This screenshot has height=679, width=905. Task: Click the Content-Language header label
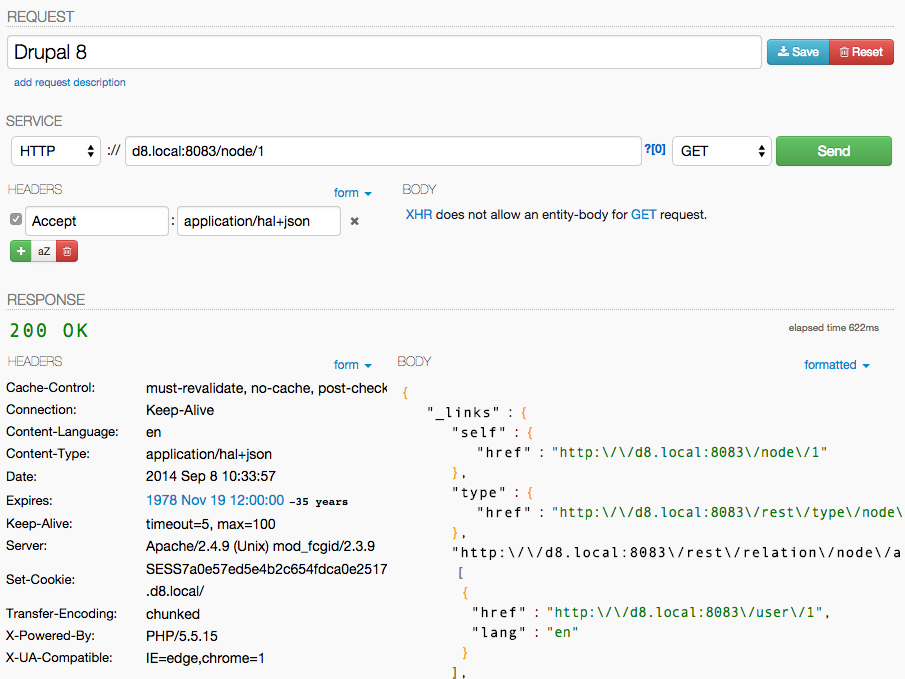point(62,432)
